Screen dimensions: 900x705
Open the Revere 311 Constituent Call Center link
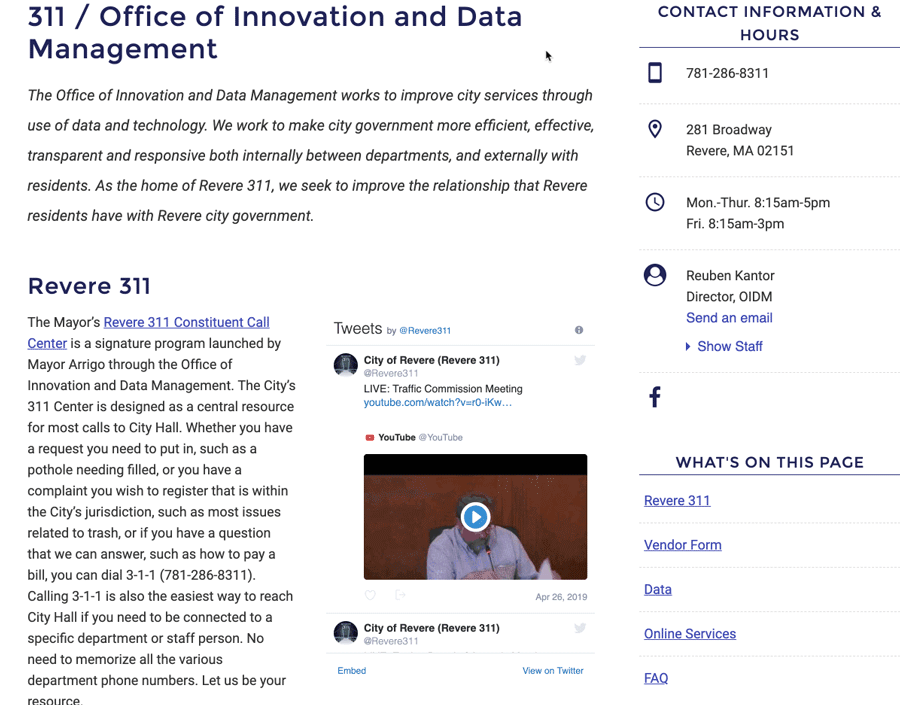[x=186, y=322]
